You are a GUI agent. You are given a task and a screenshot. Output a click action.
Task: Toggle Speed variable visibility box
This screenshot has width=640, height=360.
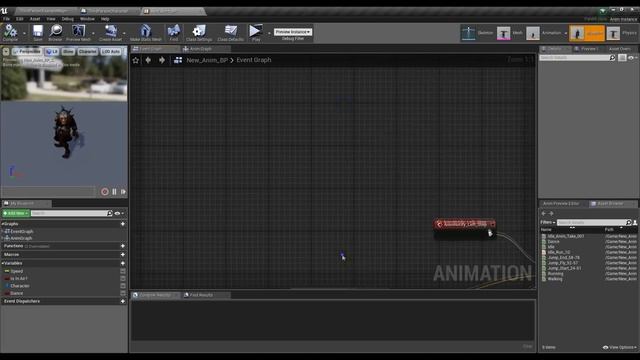point(122,271)
